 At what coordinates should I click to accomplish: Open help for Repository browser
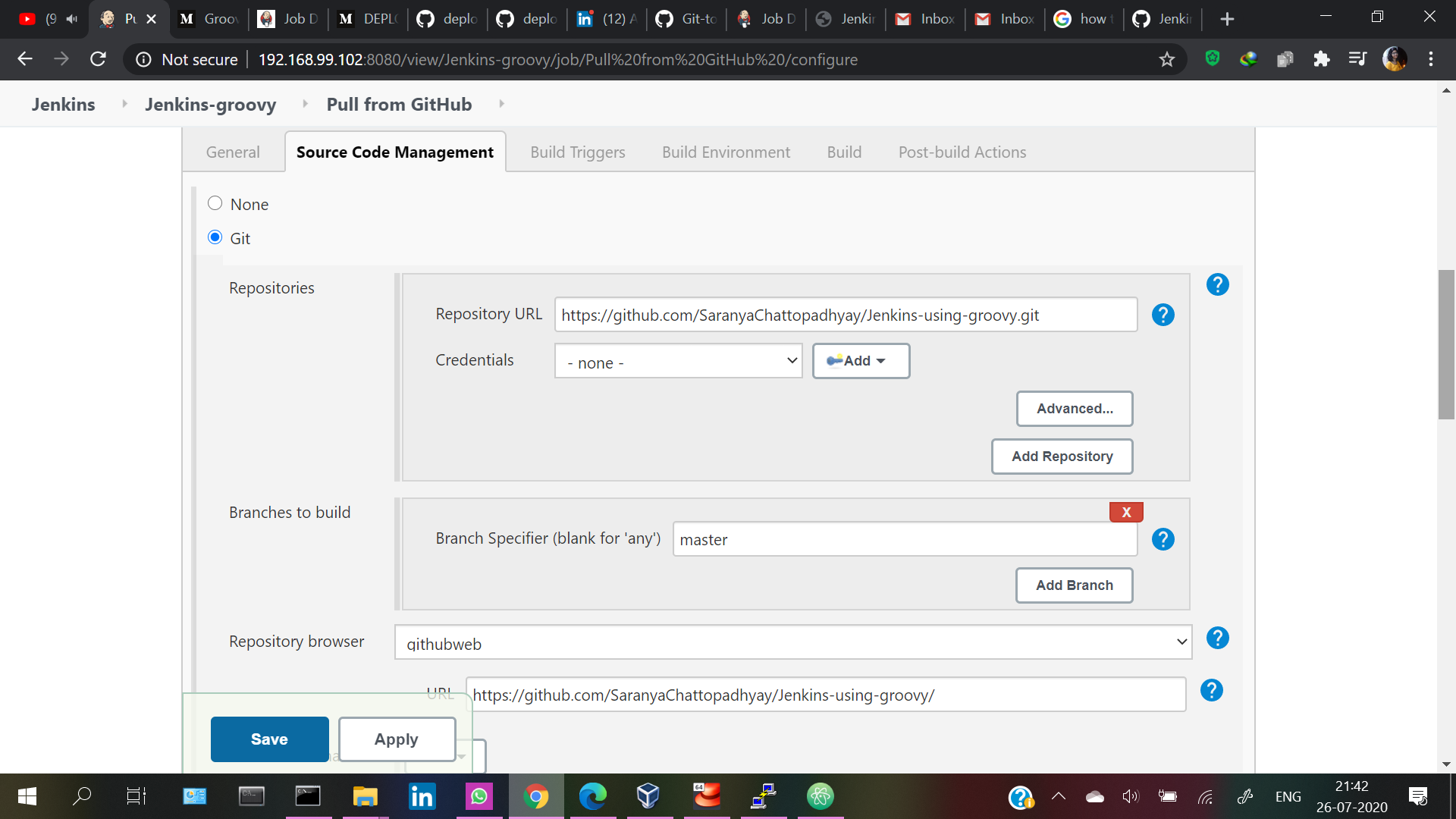(1217, 639)
